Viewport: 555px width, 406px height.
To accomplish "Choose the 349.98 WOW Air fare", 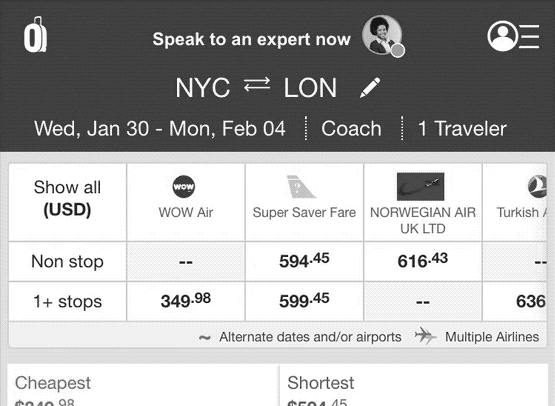I will click(186, 302).
